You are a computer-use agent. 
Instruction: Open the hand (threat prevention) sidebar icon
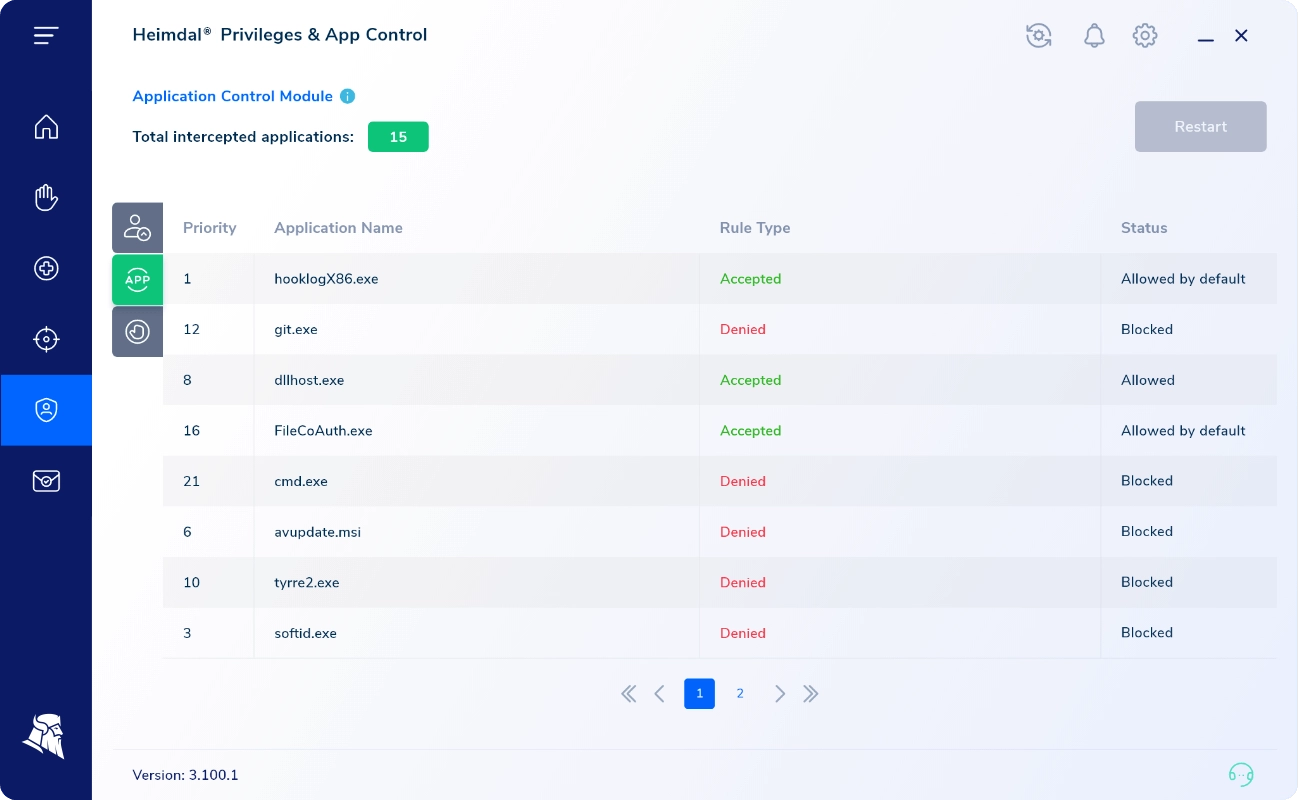pyautogui.click(x=46, y=198)
